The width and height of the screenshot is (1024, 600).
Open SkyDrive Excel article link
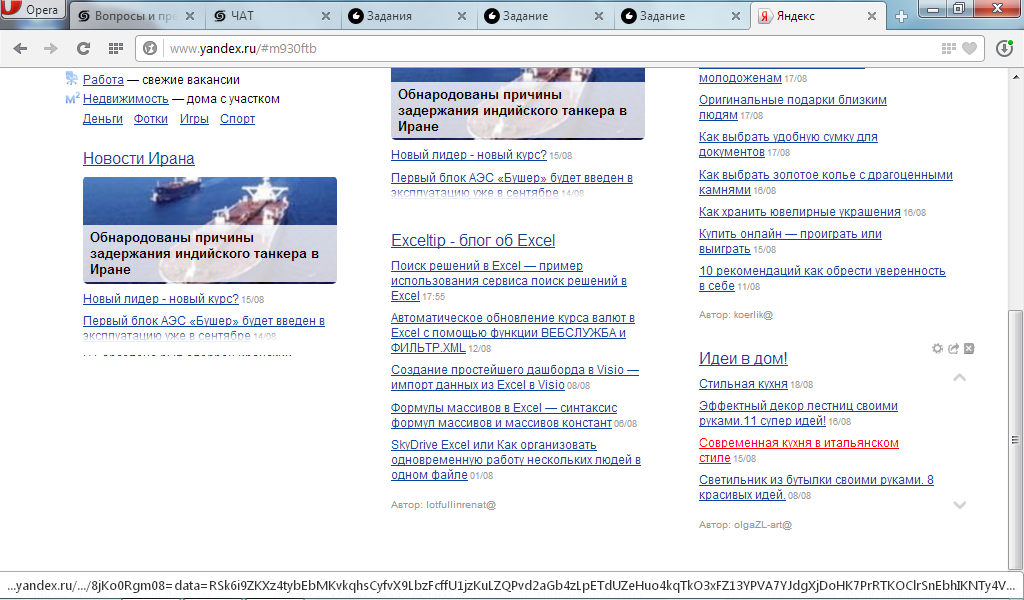(x=516, y=460)
